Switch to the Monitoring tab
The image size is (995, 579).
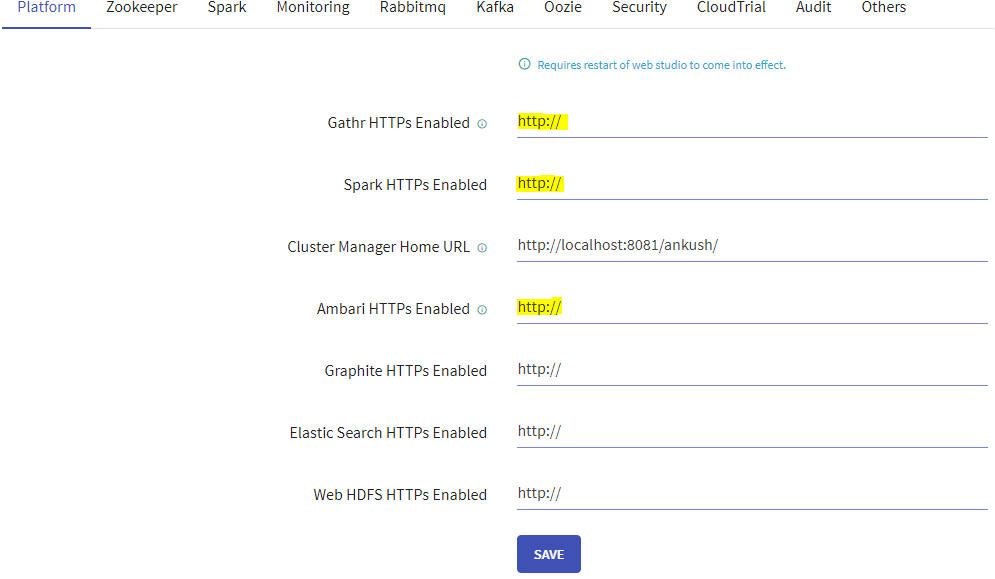tap(312, 8)
